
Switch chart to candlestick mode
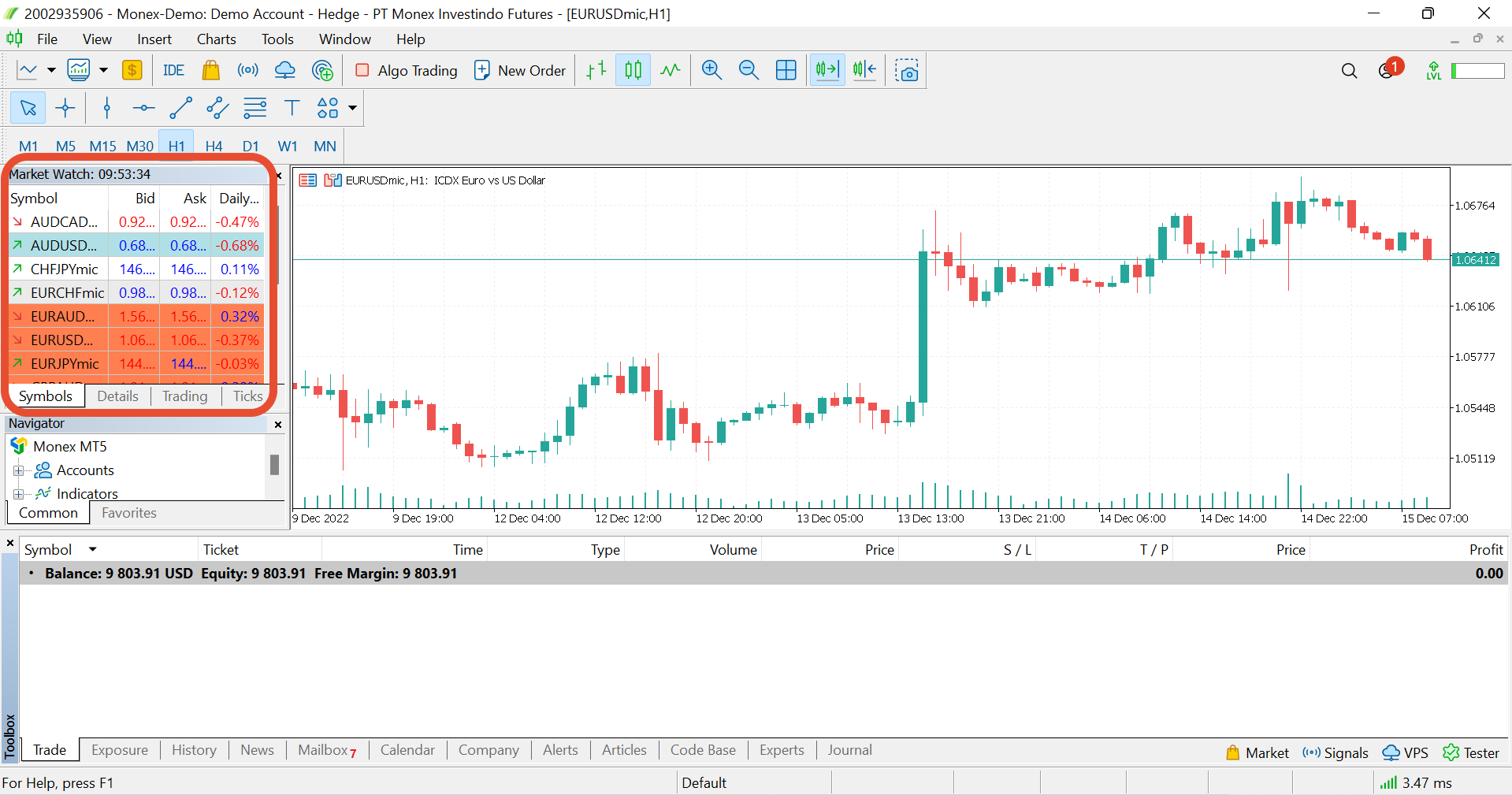(633, 70)
